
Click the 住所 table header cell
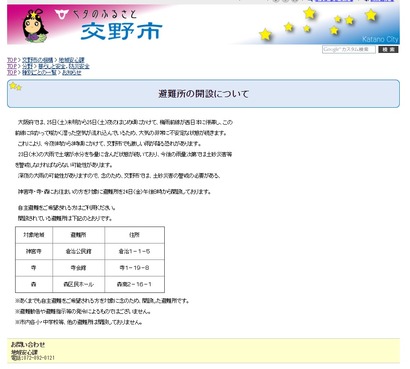[x=135, y=235]
